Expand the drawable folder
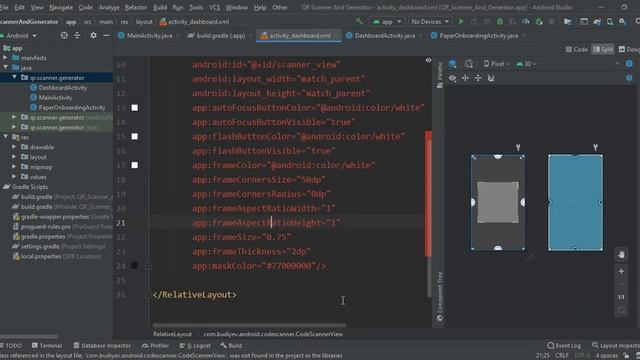Image resolution: width=640 pixels, height=360 pixels. pos(14,147)
